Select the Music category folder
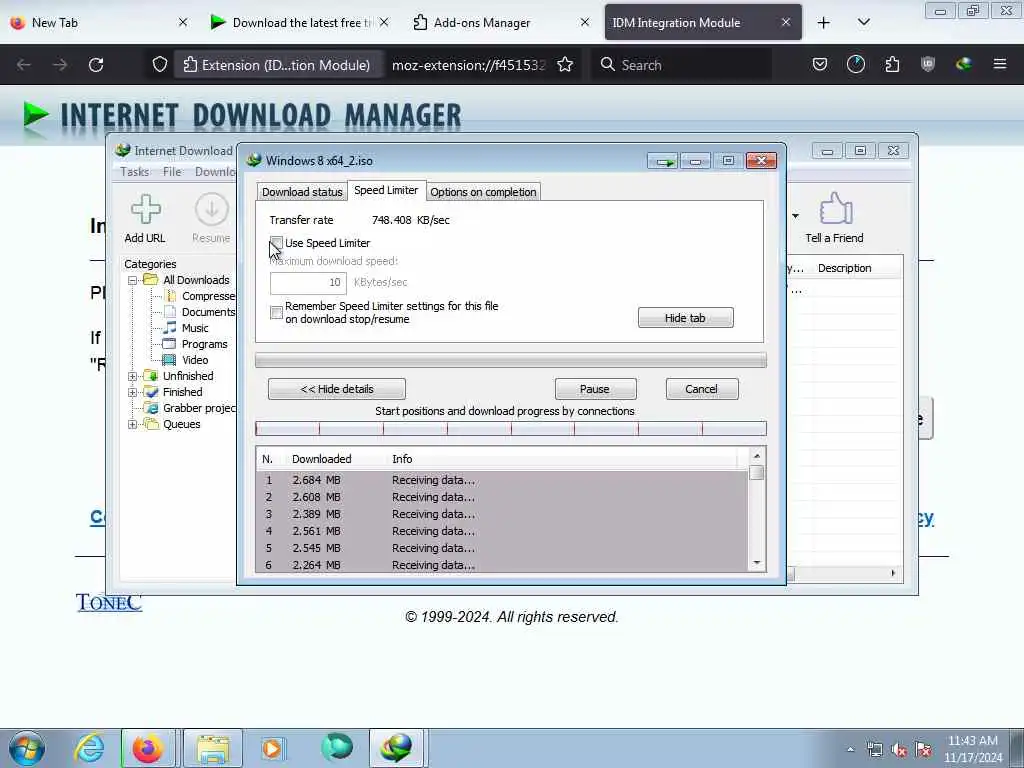Viewport: 1024px width, 768px height. coord(195,328)
